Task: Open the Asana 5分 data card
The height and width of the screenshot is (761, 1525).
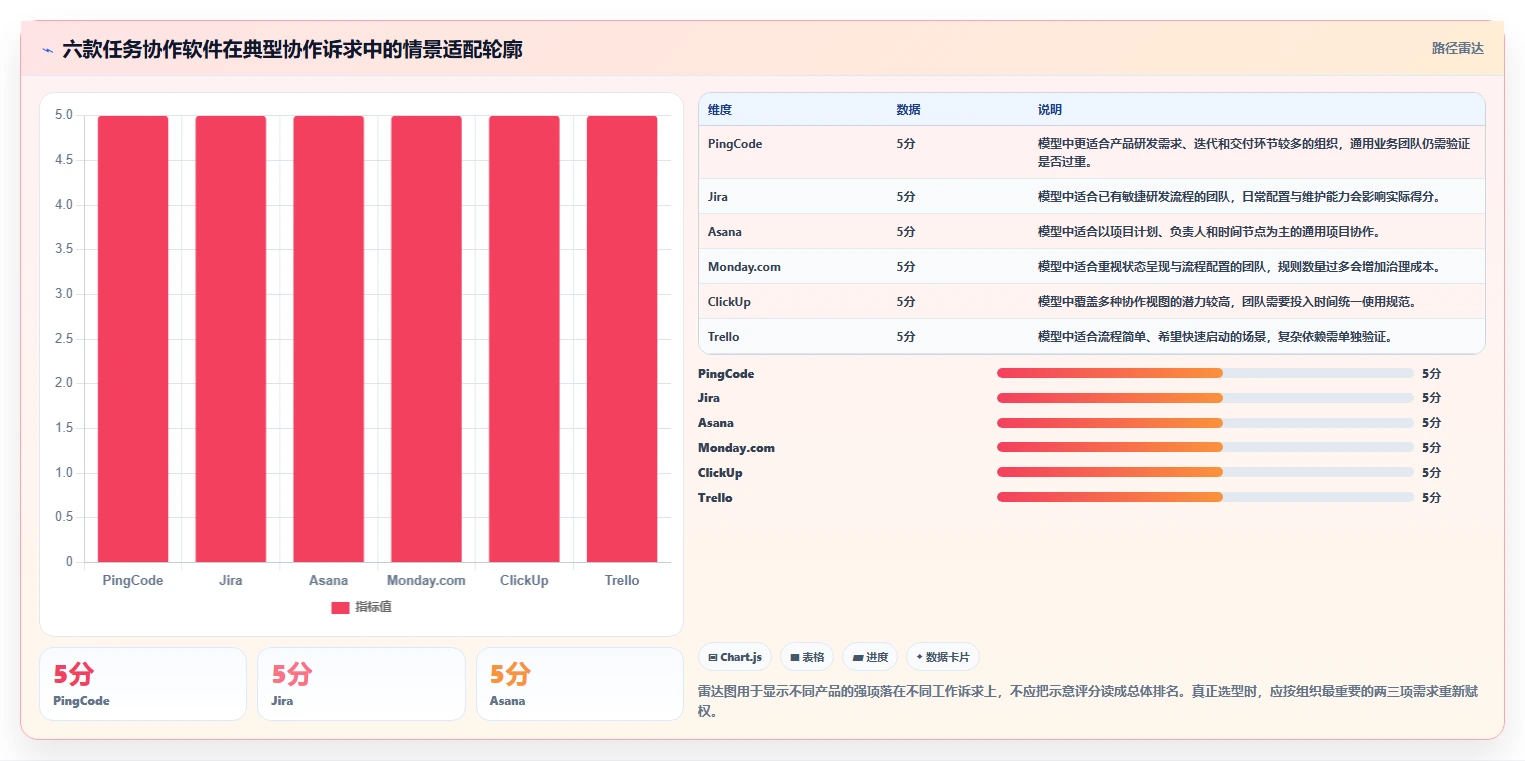Action: 579,684
